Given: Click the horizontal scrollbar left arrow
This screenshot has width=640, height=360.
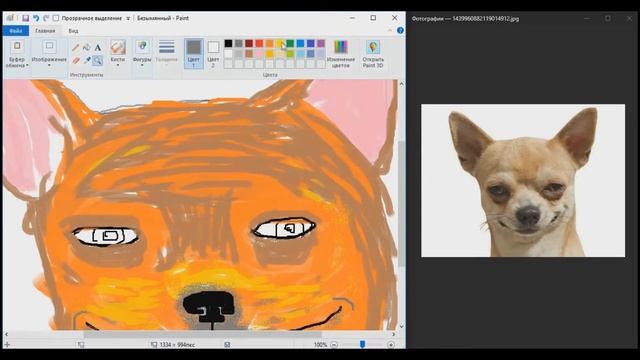Looking at the screenshot, I should pos(6,334).
